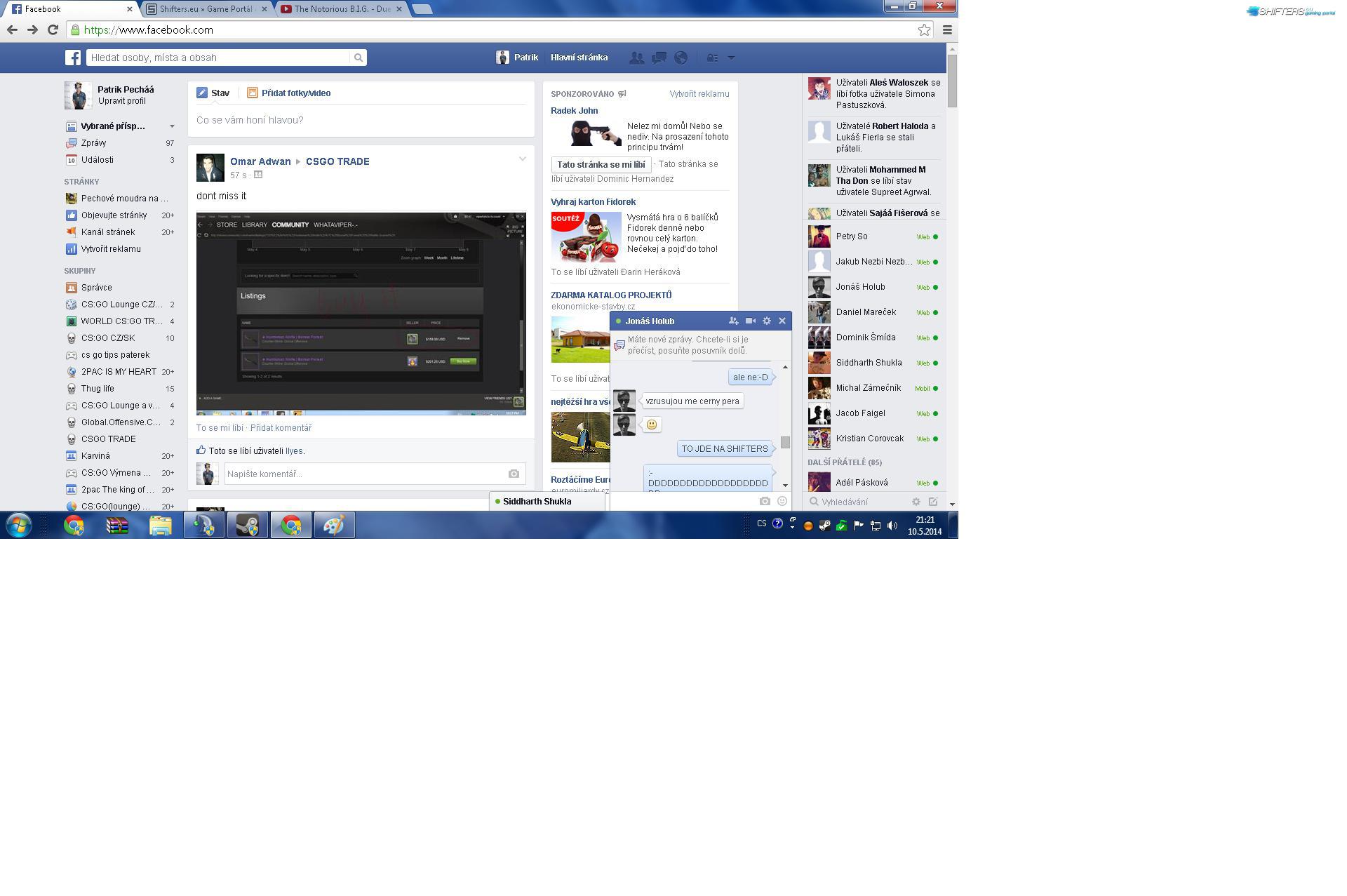Click the status box Co se vám honí hlavou
Screen dimensions: 1347x896
[x=361, y=120]
